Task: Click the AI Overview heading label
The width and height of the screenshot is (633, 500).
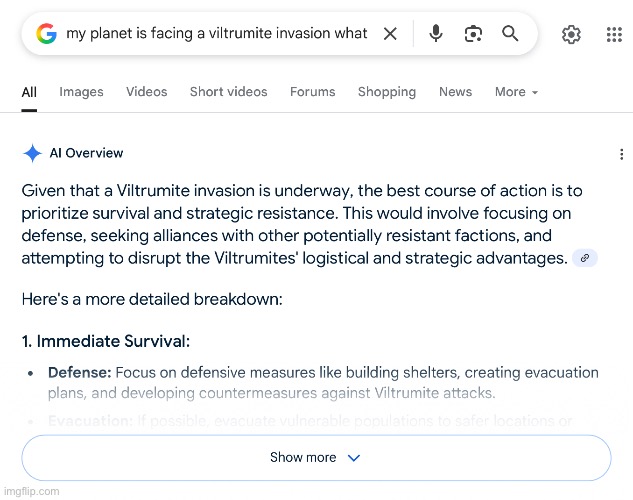Action: point(86,153)
